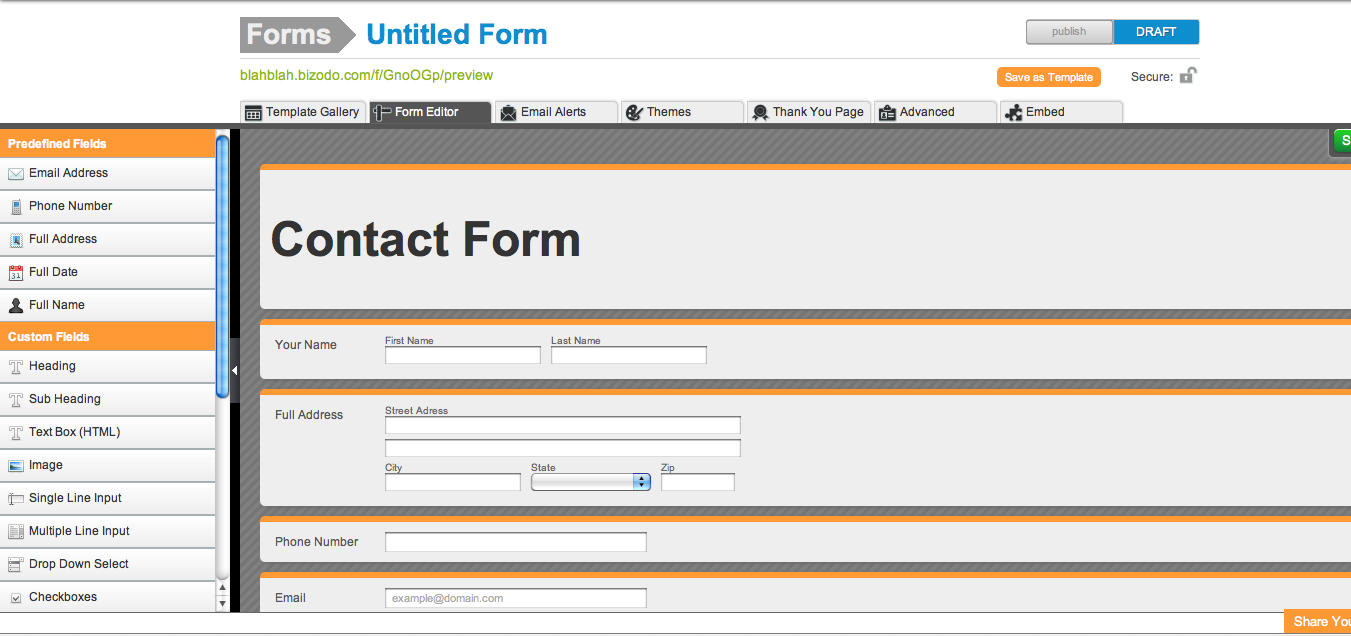This screenshot has height=636, width=1351.
Task: Click the Save as Template button
Action: 1049,77
